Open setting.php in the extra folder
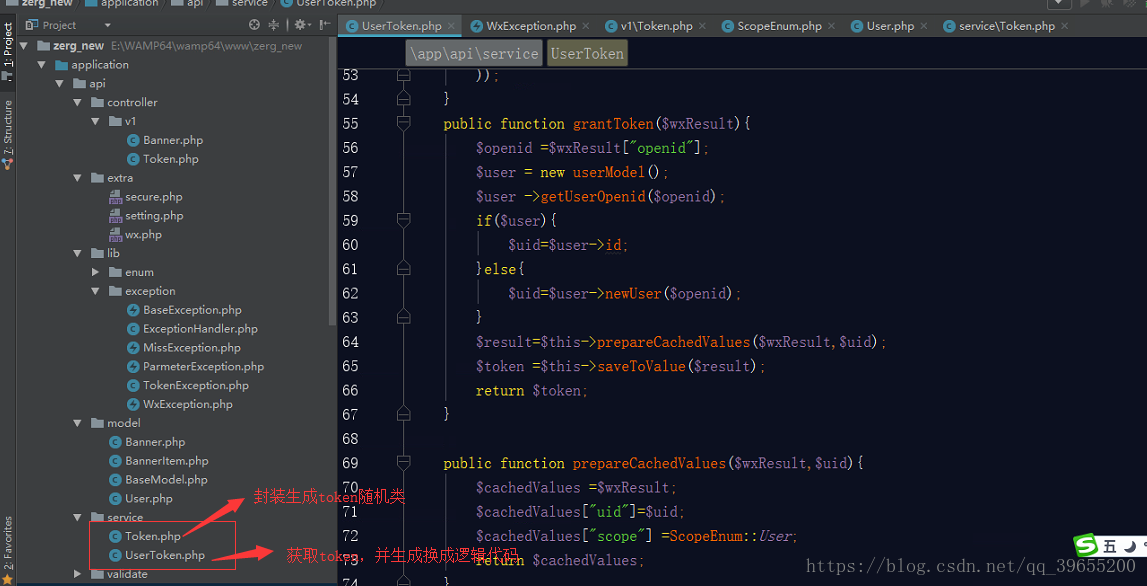Viewport: 1147px width, 586px height. click(x=154, y=216)
